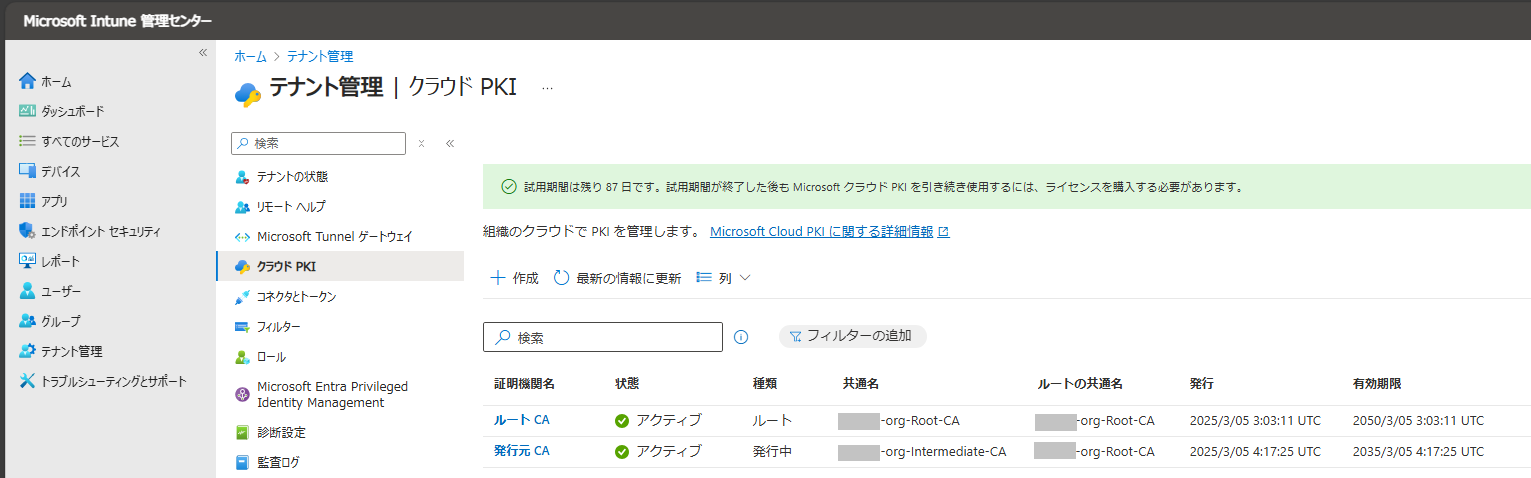Focus the CA list 検索 field
Screen dimensions: 1531x478
[603, 337]
